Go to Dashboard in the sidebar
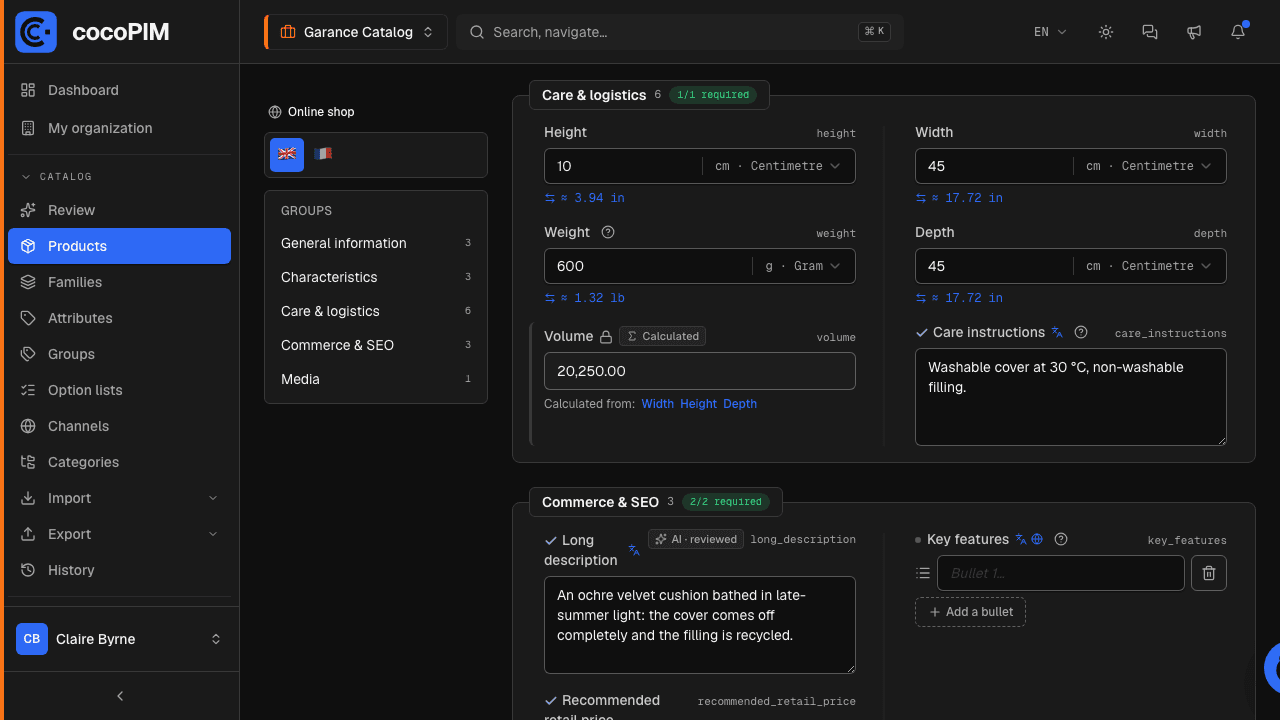 coord(120,90)
